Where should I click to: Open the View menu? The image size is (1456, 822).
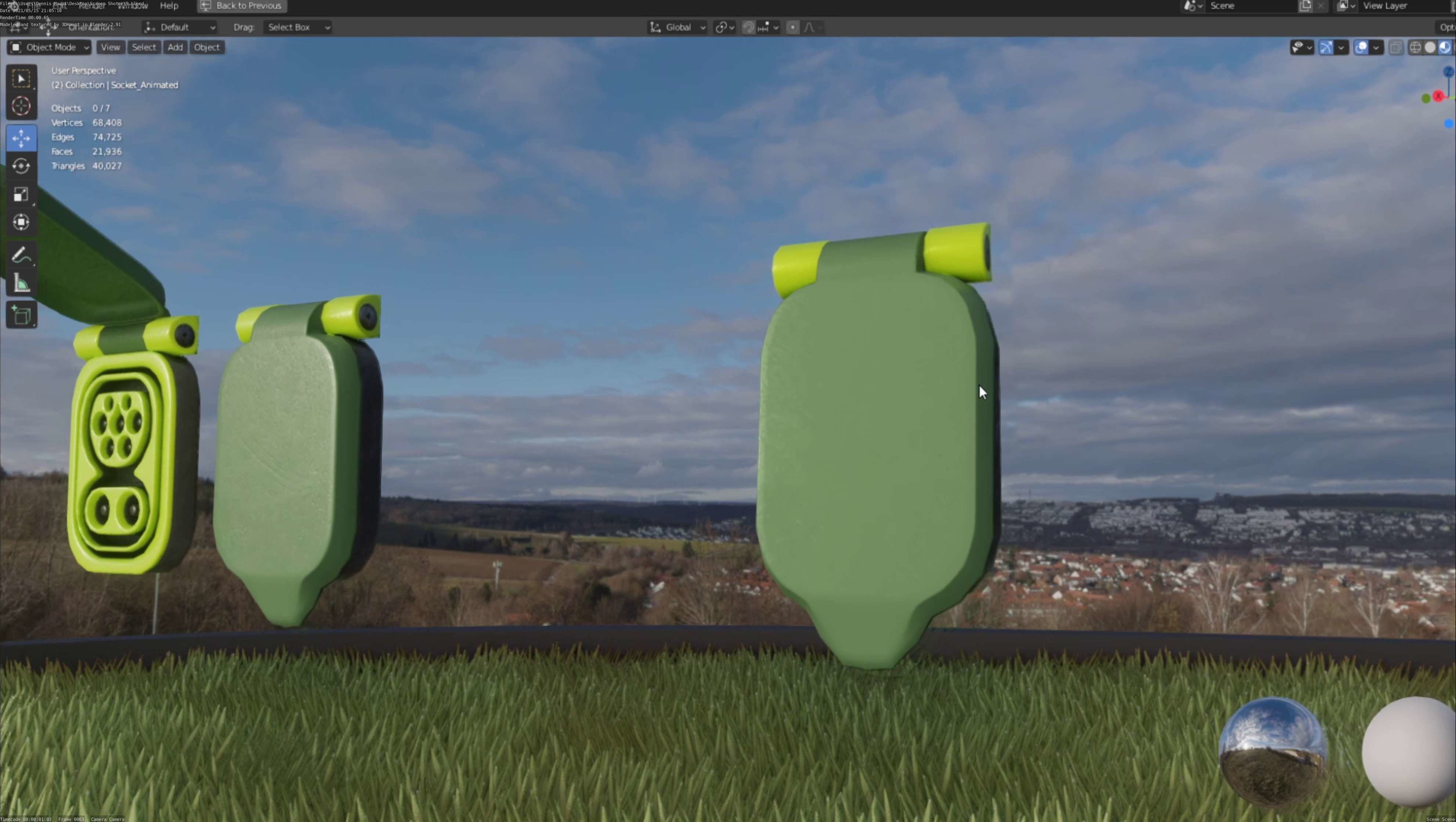coord(110,47)
